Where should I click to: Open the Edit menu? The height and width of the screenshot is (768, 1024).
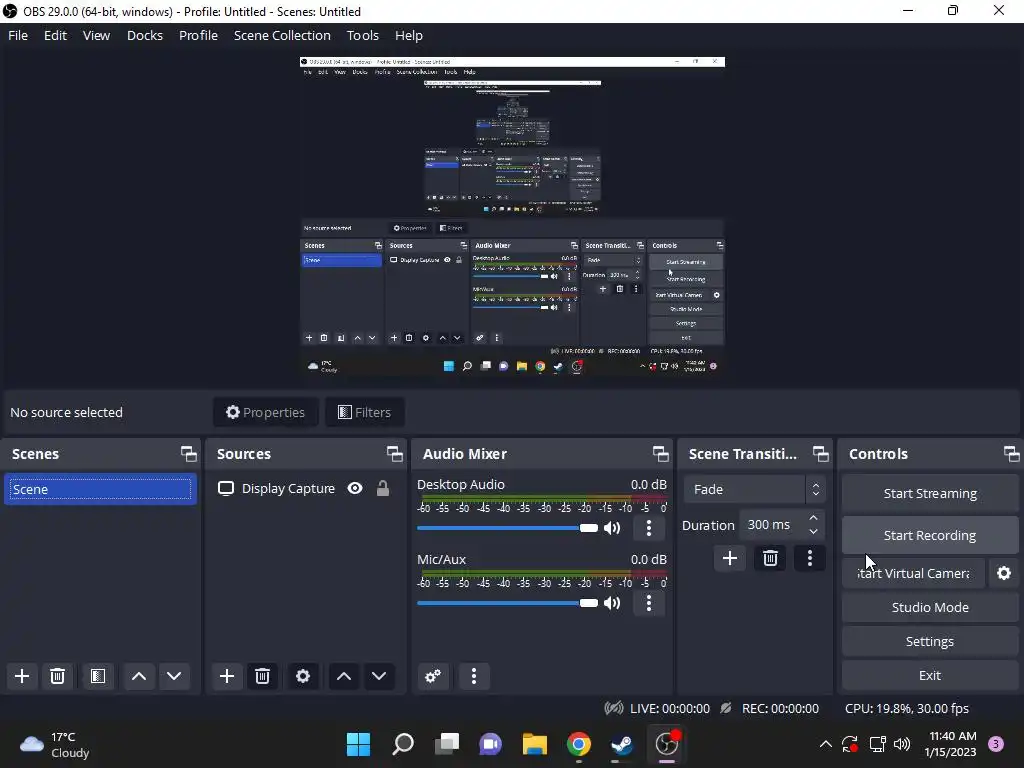point(55,35)
